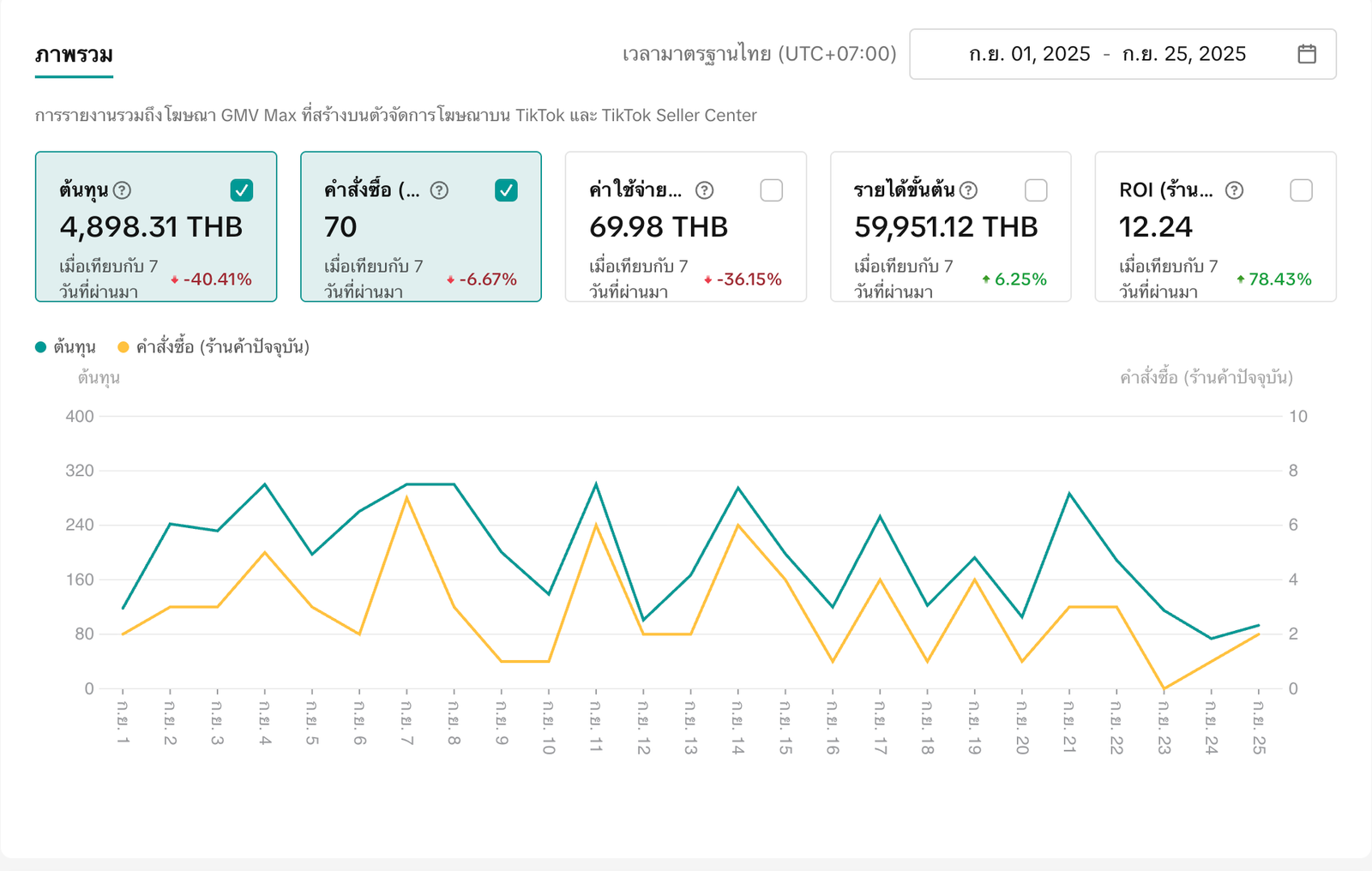This screenshot has width=1372, height=871.
Task: Open the date range picker field
Action: pos(1122,54)
